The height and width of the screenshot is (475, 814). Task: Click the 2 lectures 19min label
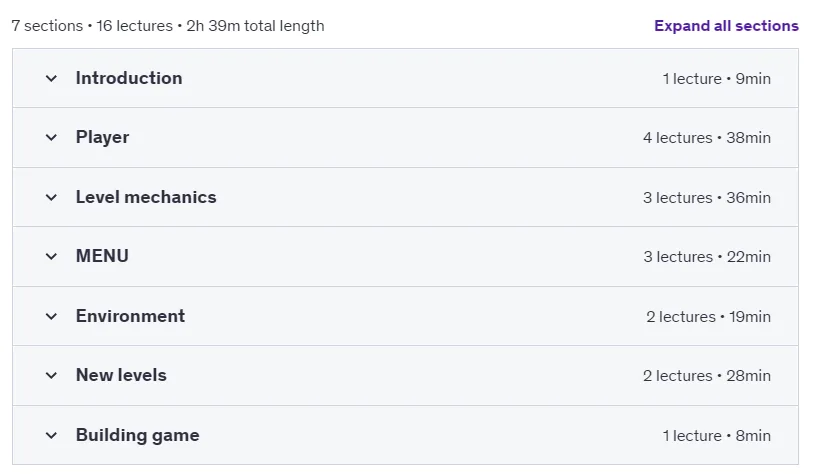[708, 316]
